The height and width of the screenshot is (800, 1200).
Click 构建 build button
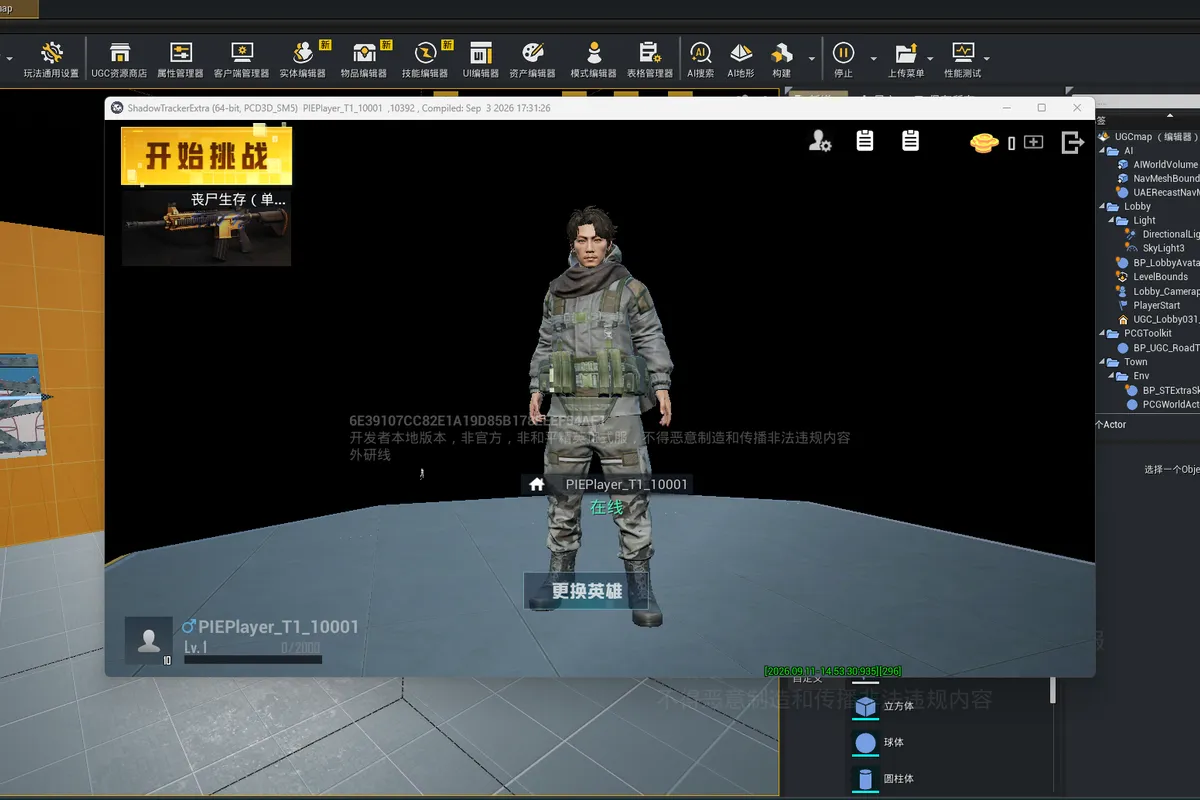[x=782, y=60]
